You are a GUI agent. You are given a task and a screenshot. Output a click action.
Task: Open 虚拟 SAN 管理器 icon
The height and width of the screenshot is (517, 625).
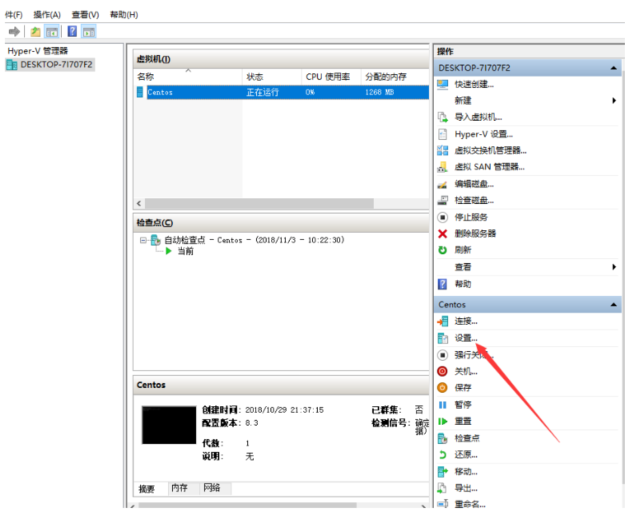(442, 167)
